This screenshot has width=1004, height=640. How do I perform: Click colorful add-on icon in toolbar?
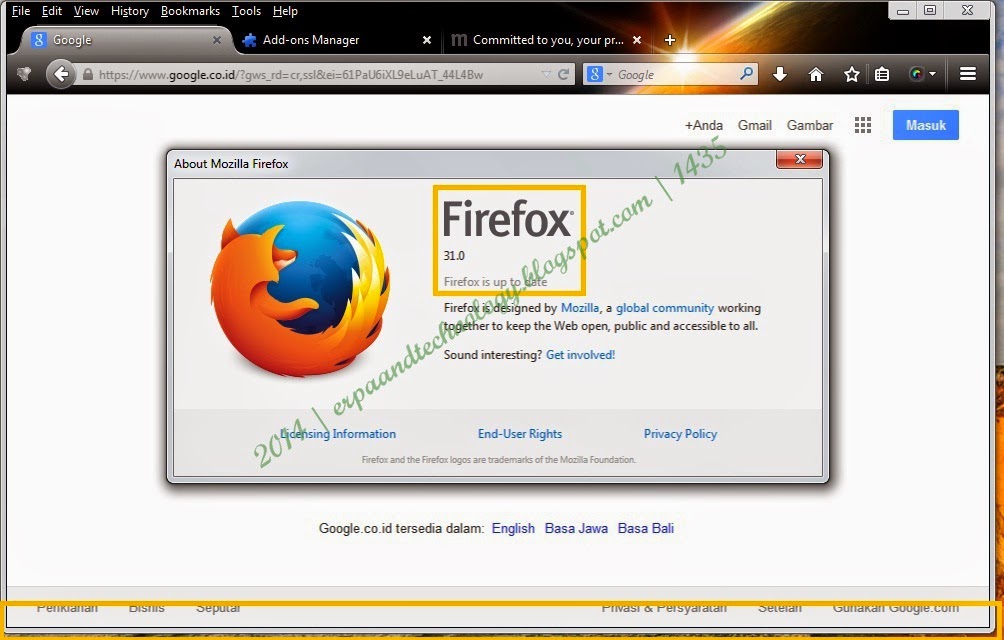point(916,74)
